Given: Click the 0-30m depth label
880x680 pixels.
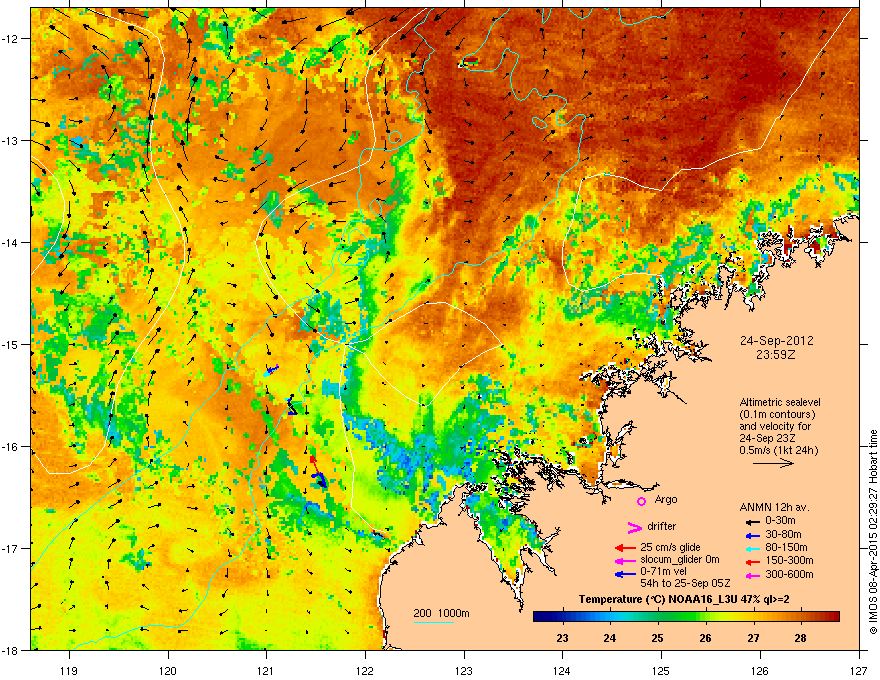Looking at the screenshot, I should [781, 521].
